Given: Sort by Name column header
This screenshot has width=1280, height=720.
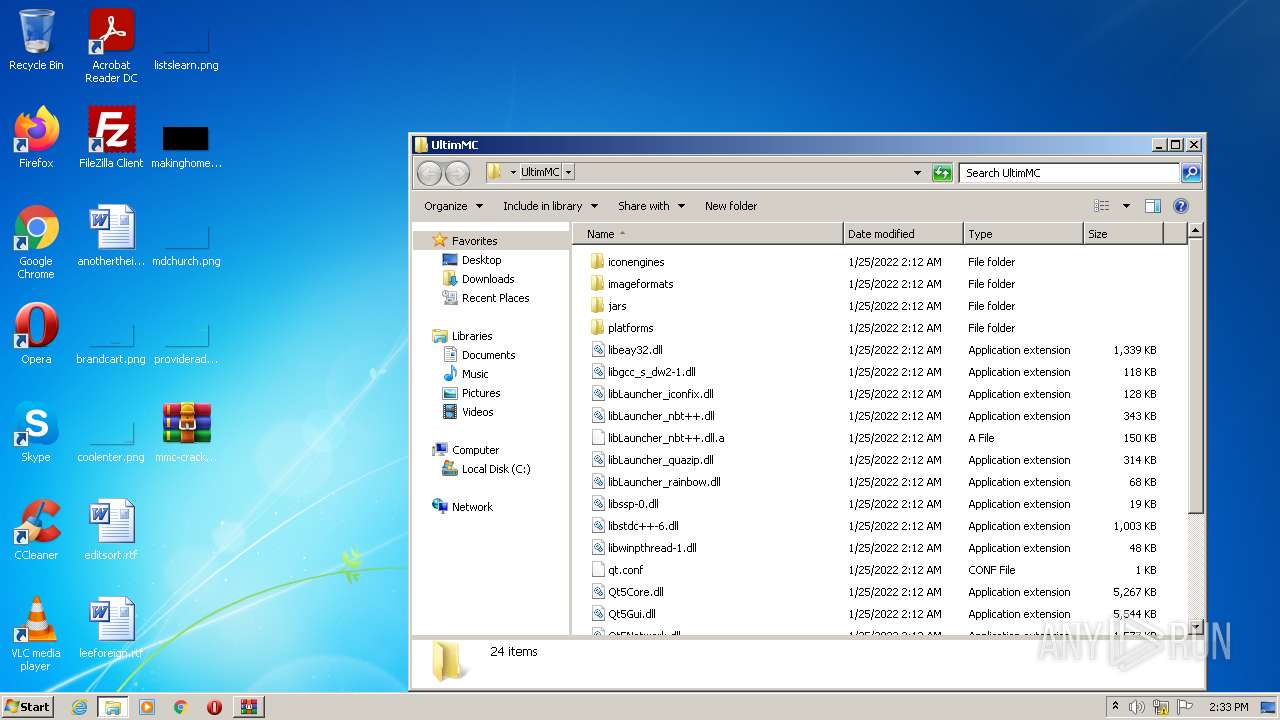Looking at the screenshot, I should pos(709,234).
